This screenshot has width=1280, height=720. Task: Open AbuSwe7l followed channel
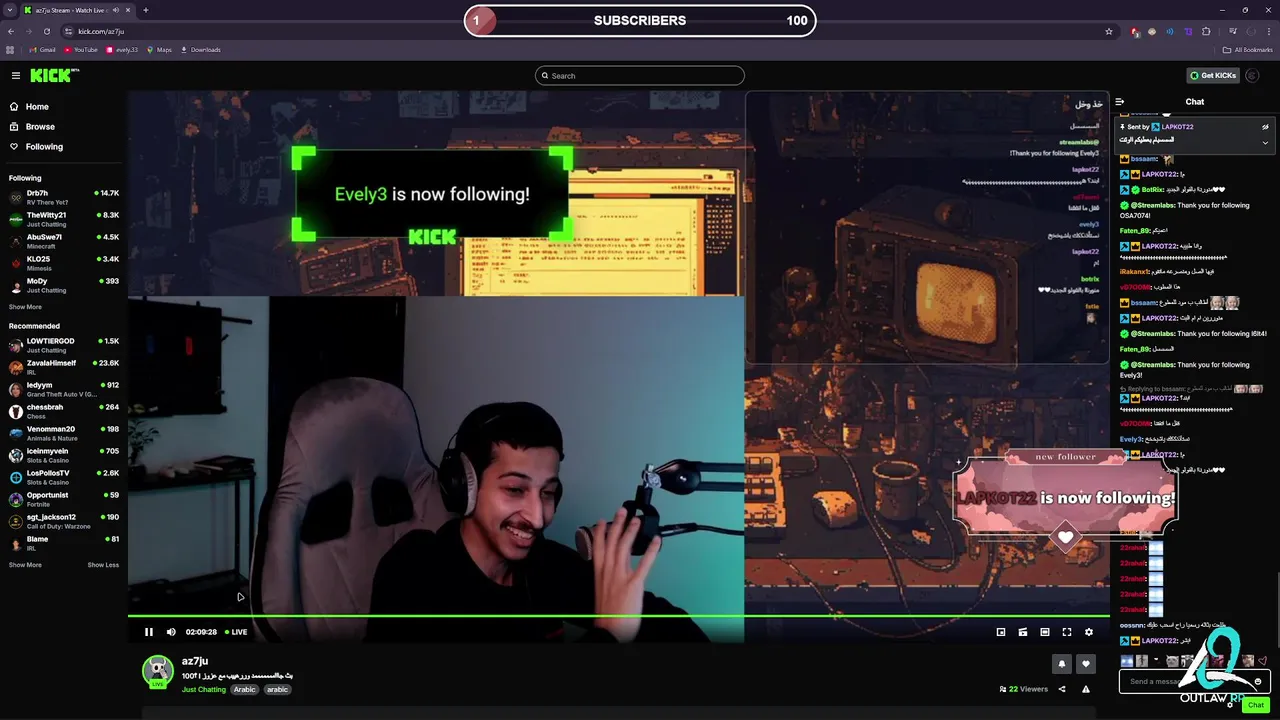pos(64,241)
